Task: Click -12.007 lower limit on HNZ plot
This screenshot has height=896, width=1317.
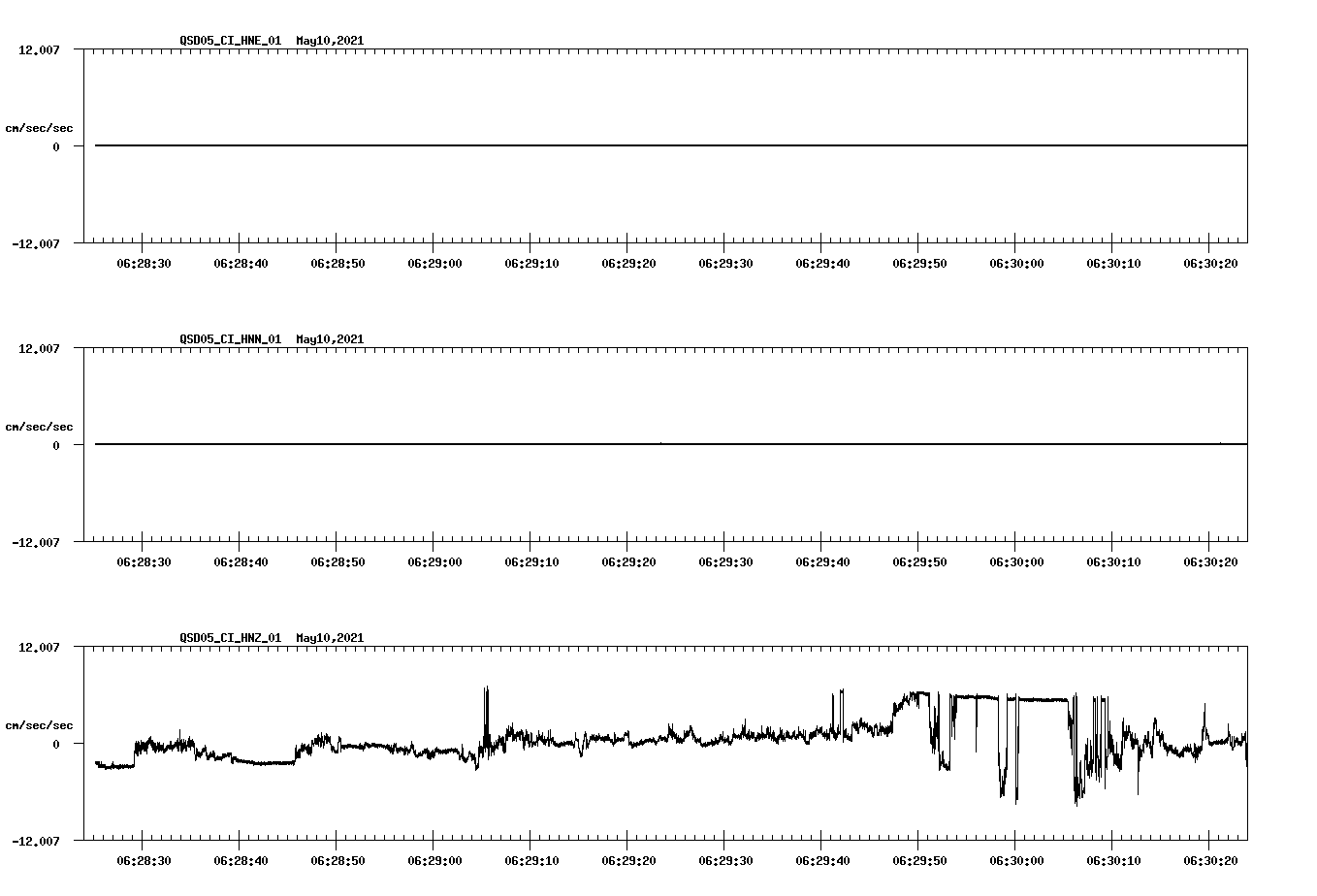Action: pos(36,841)
